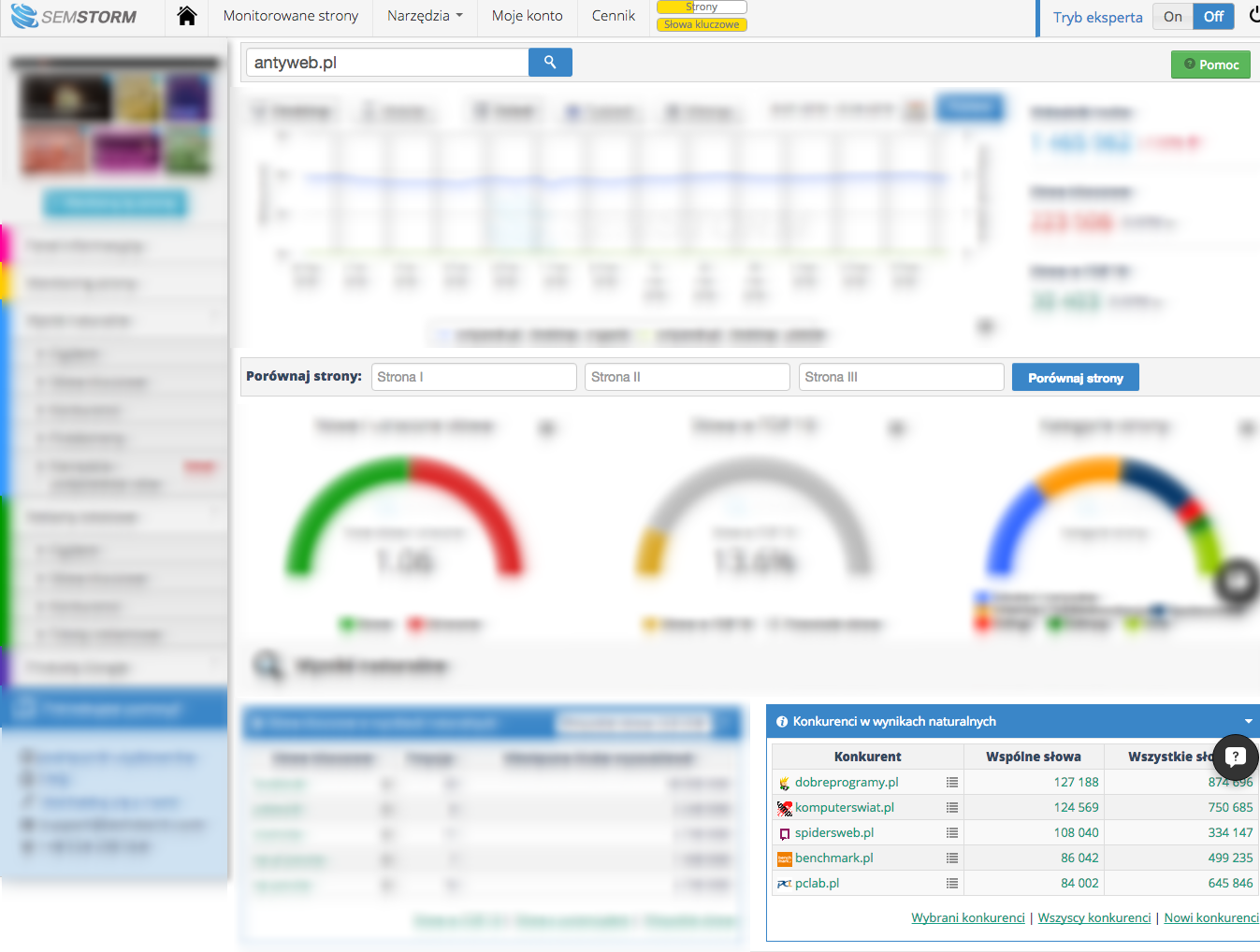Image resolution: width=1260 pixels, height=952 pixels.
Task: Go to the home page icon
Action: click(x=187, y=16)
